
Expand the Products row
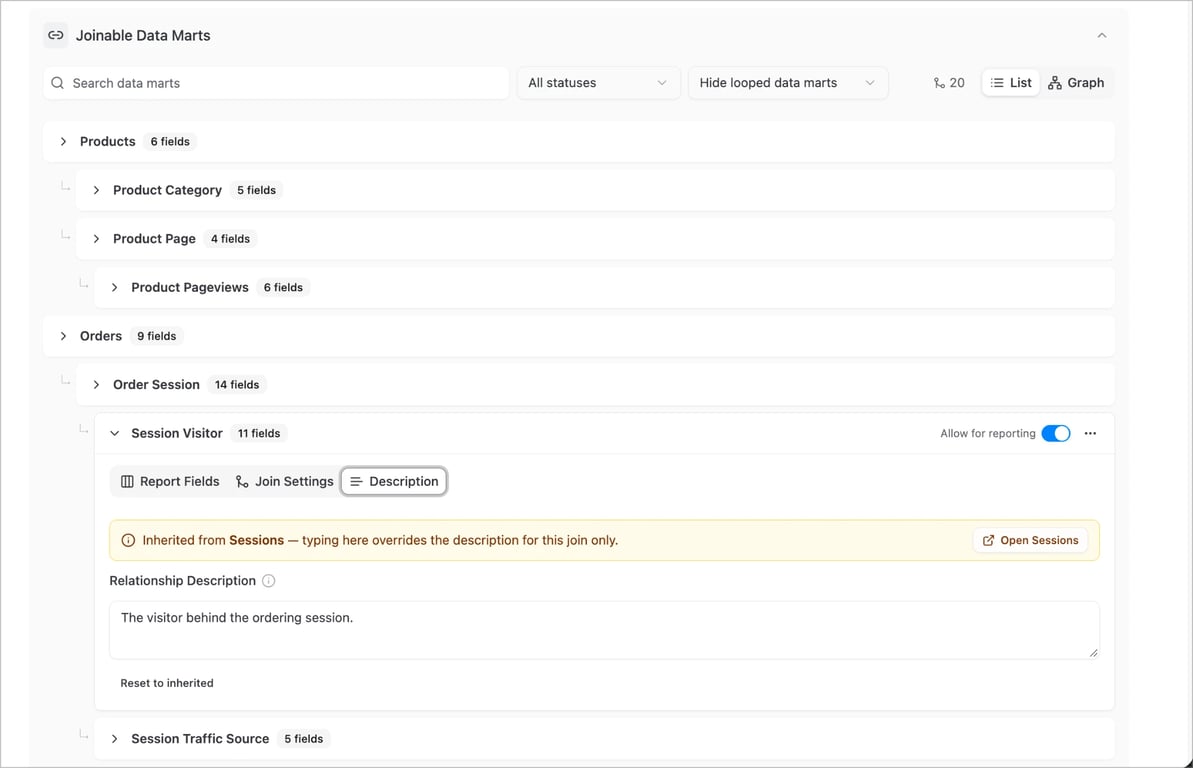coord(63,142)
